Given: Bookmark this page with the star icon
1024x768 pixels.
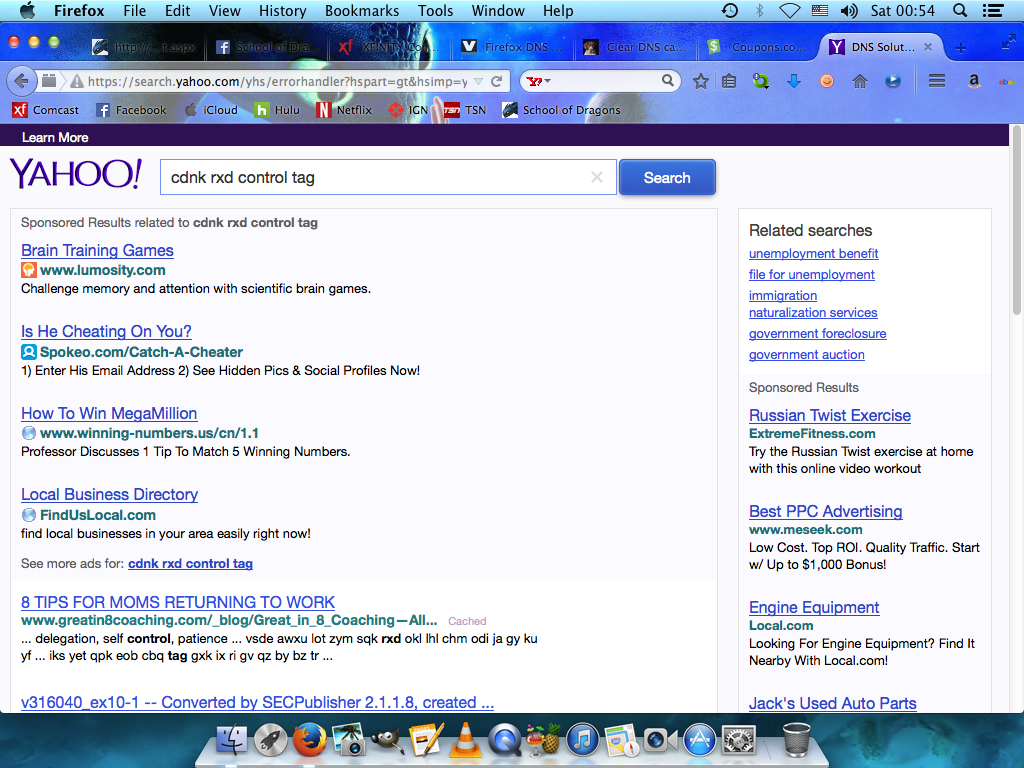Looking at the screenshot, I should (x=701, y=82).
